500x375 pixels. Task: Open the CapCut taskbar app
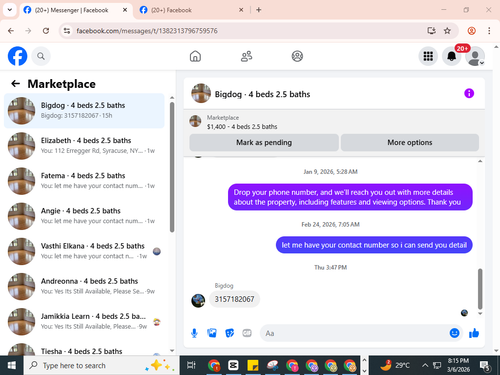tap(233, 365)
